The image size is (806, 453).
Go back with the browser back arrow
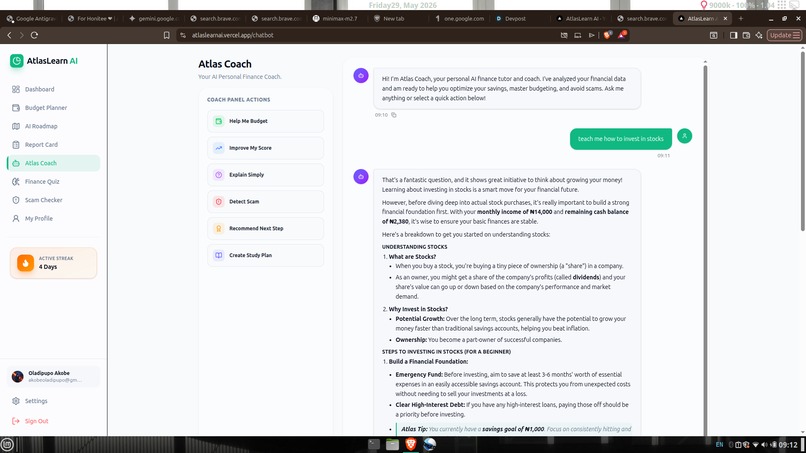click(9, 35)
